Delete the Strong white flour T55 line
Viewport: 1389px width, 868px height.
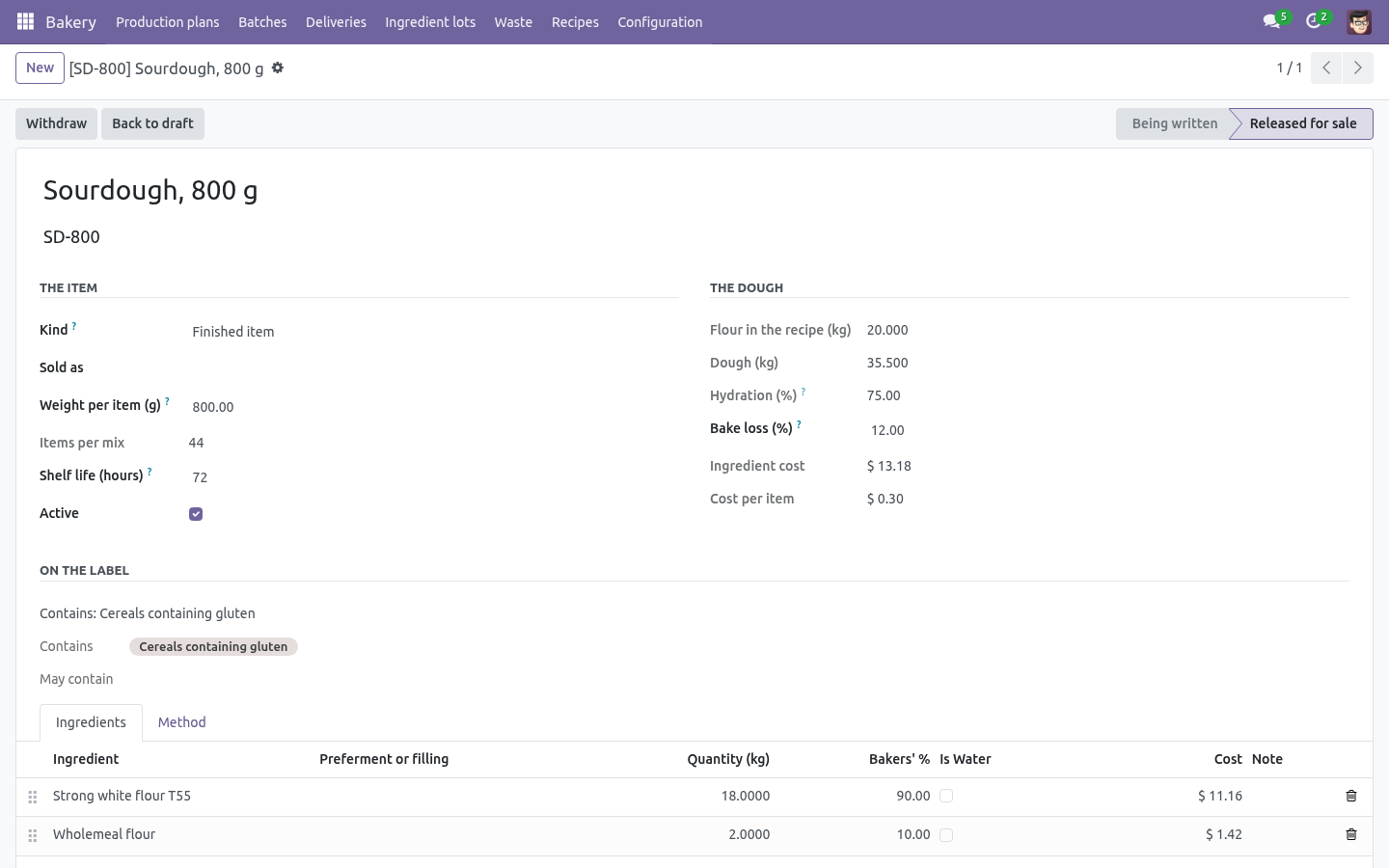pos(1351,796)
